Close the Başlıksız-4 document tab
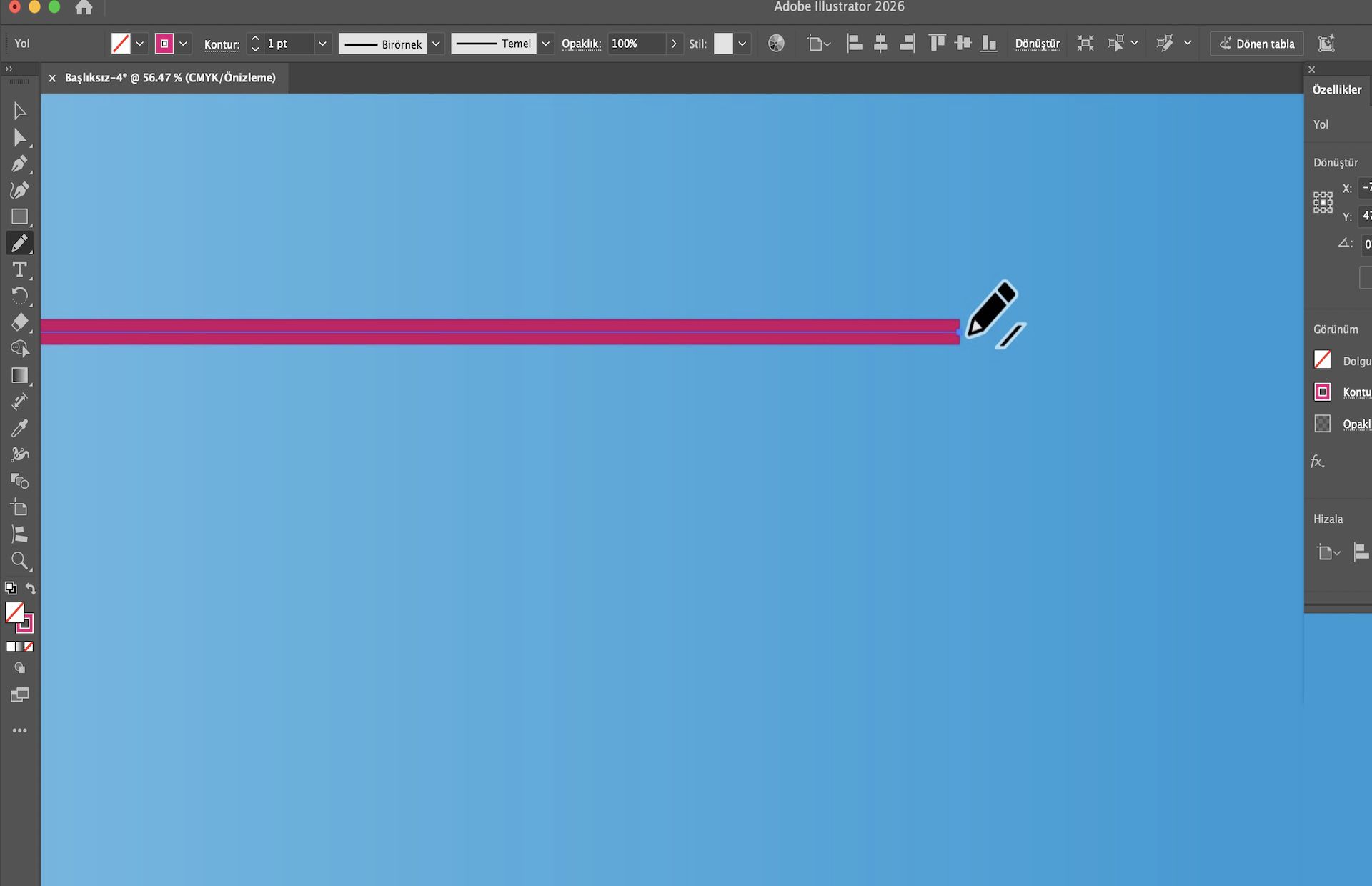The image size is (1372, 886). [x=51, y=78]
